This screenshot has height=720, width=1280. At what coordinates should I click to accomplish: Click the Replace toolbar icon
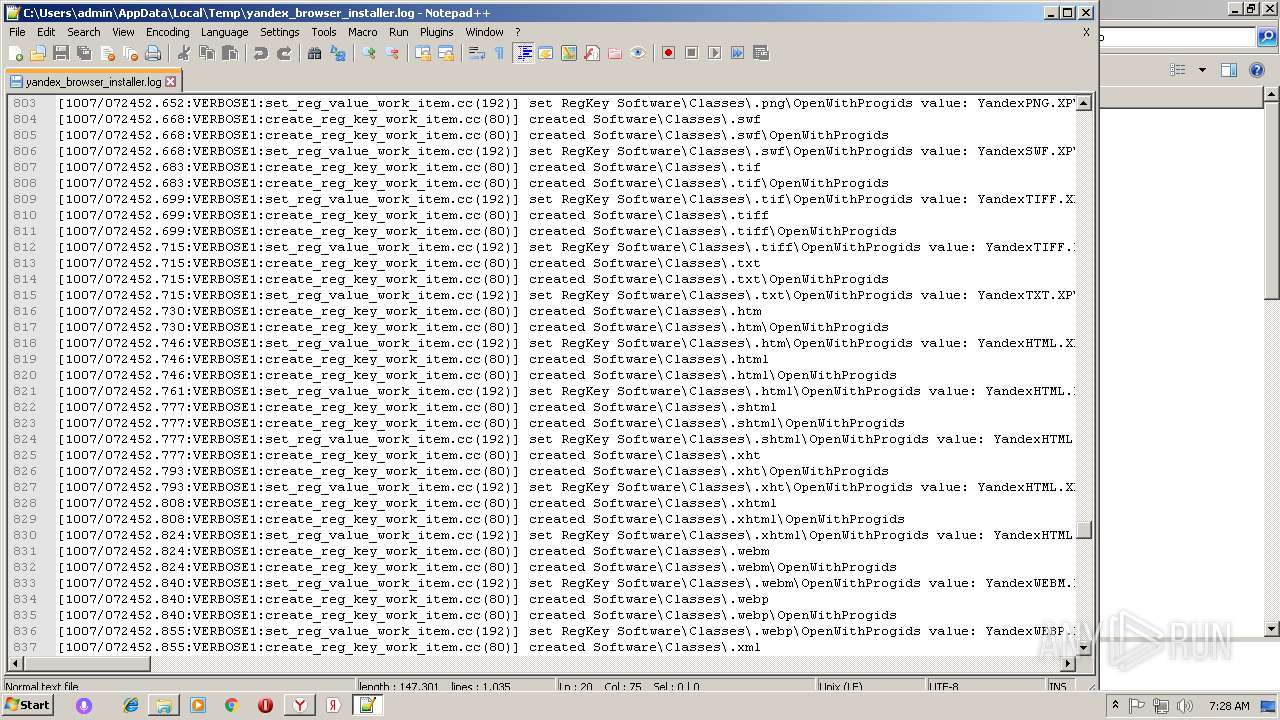[x=337, y=53]
